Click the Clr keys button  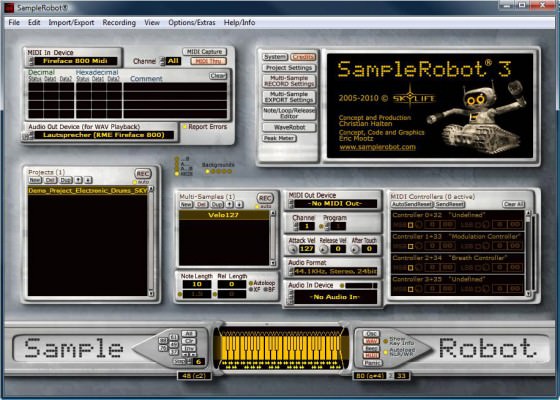(189, 341)
